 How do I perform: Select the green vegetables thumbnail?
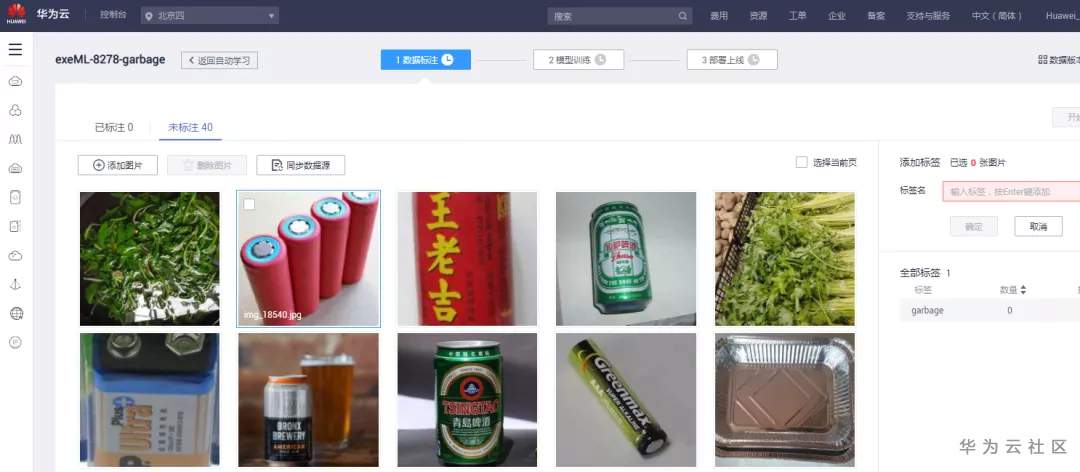click(x=149, y=258)
